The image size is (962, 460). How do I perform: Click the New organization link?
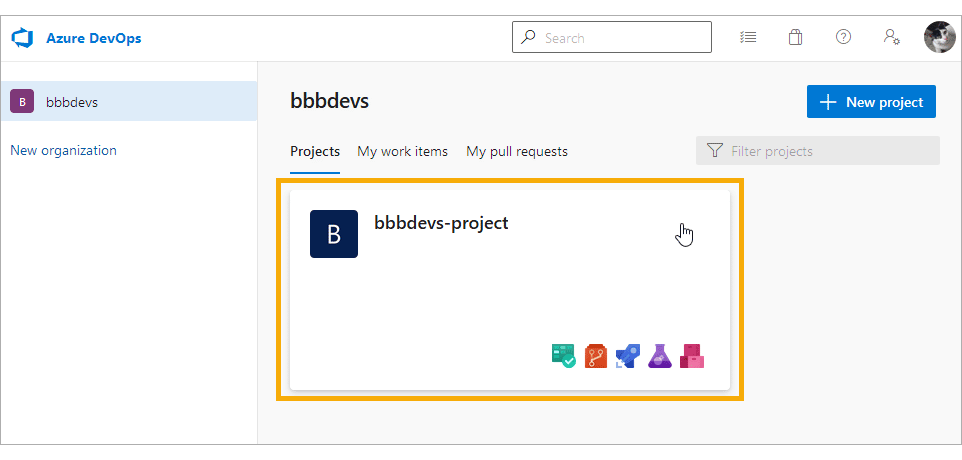point(63,150)
